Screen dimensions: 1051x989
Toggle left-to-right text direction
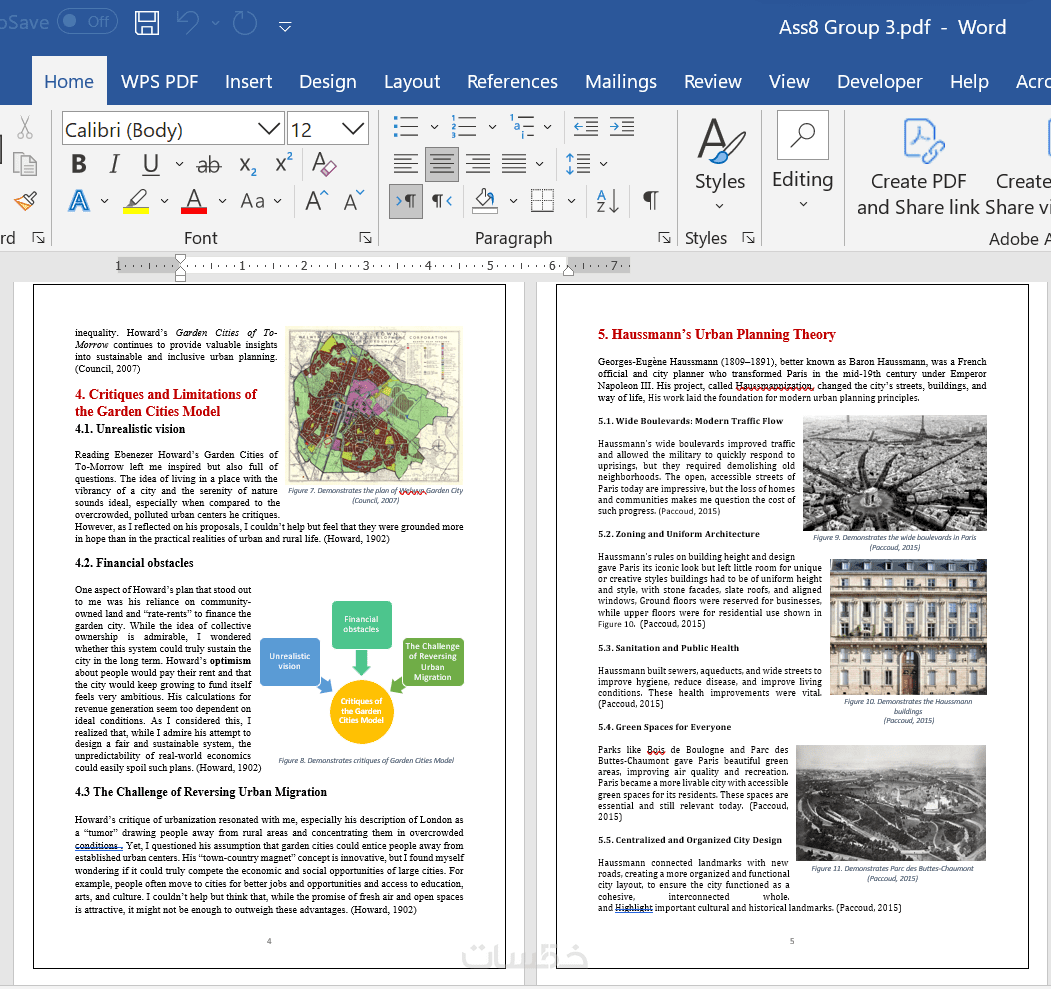click(406, 201)
